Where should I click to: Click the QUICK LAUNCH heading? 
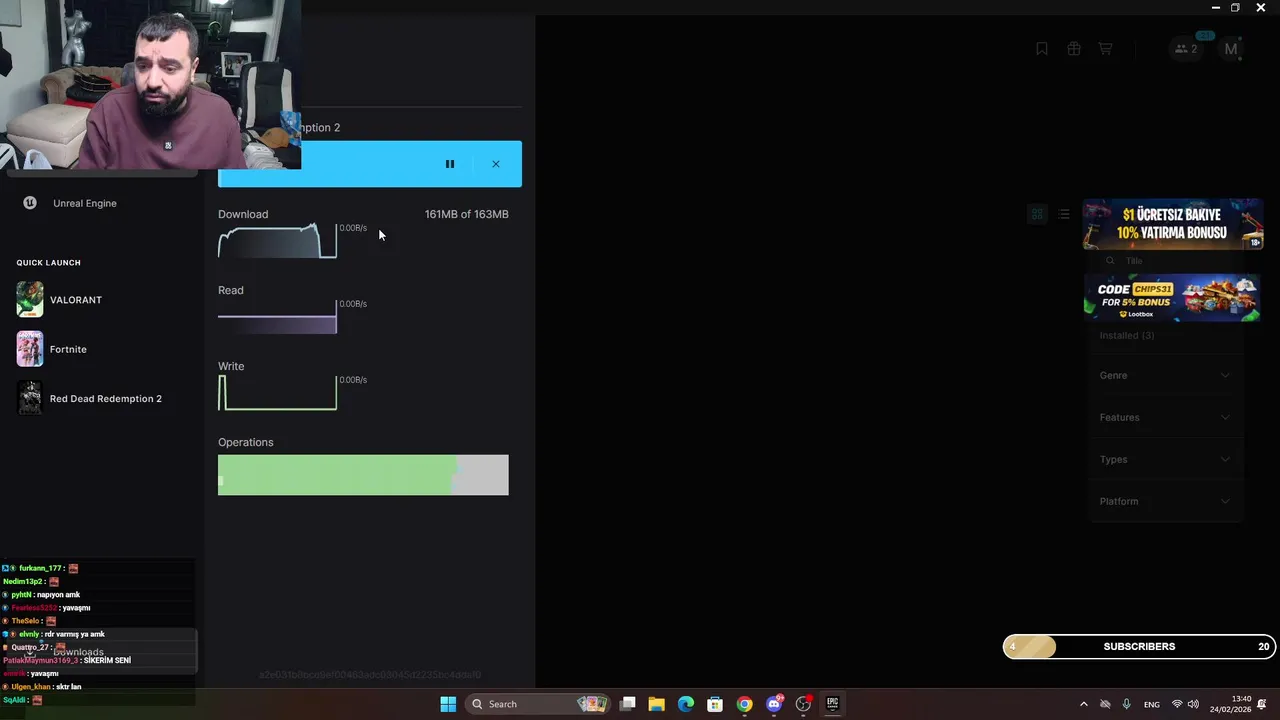tap(48, 263)
